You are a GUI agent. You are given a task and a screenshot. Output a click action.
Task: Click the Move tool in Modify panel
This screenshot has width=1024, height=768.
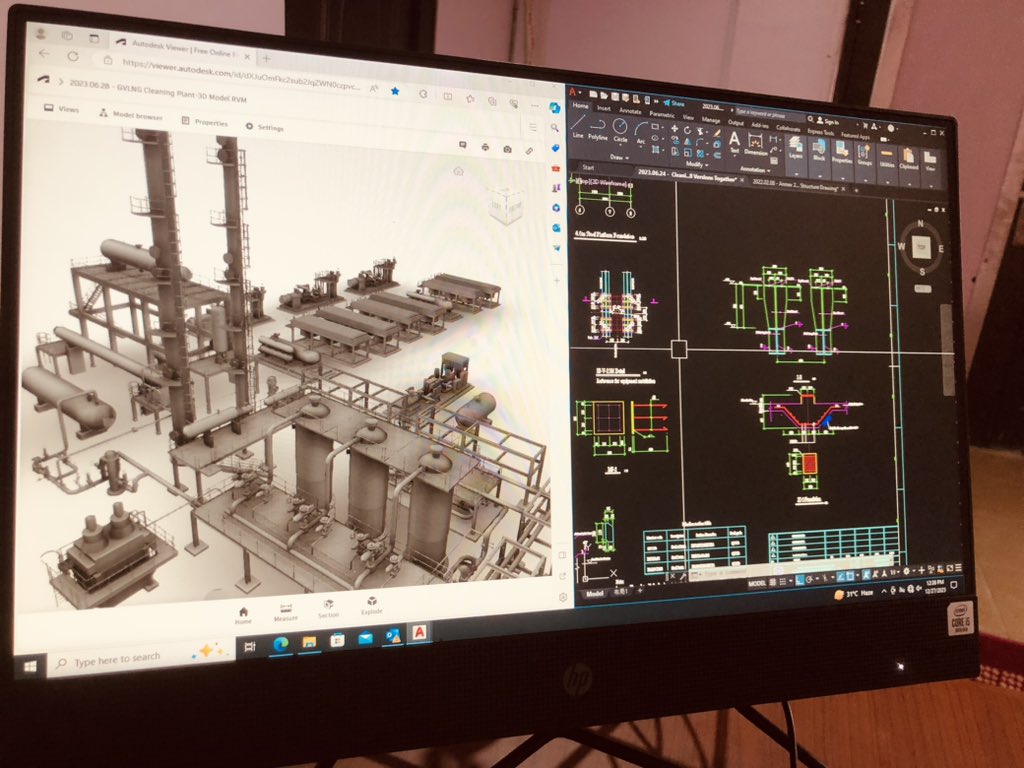point(674,129)
